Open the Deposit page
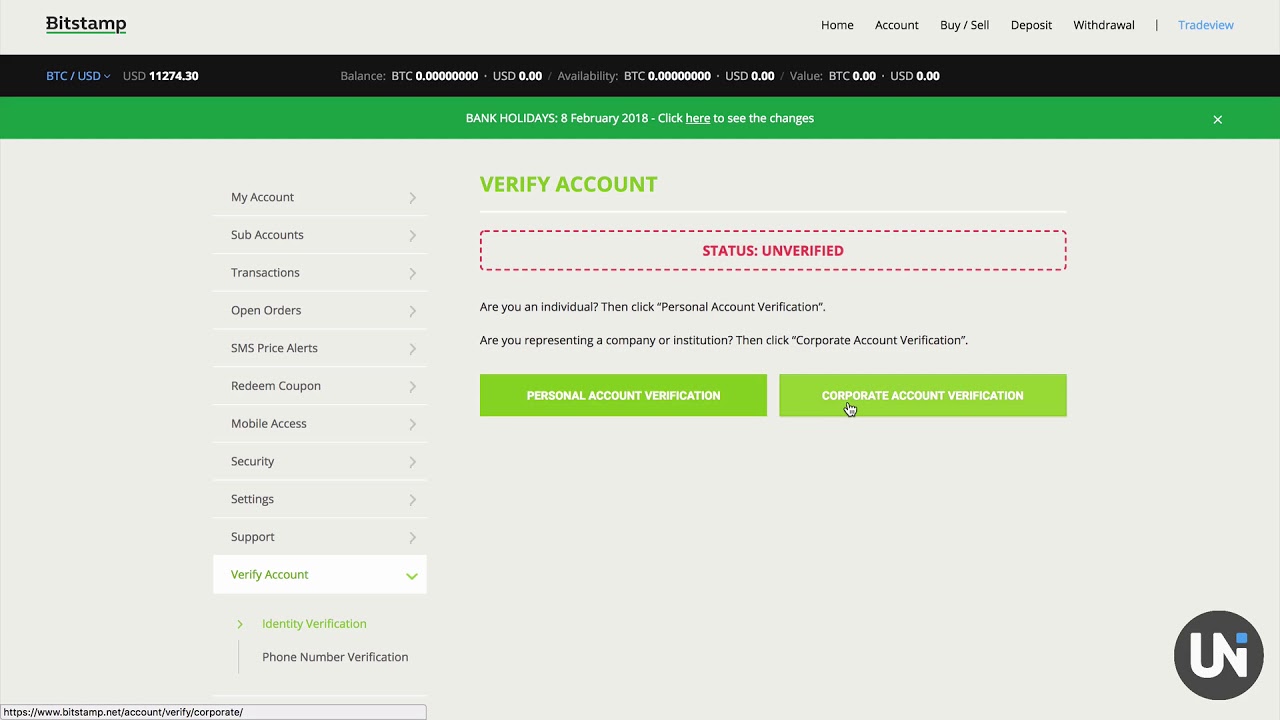The height and width of the screenshot is (720, 1280). pyautogui.click(x=1031, y=25)
